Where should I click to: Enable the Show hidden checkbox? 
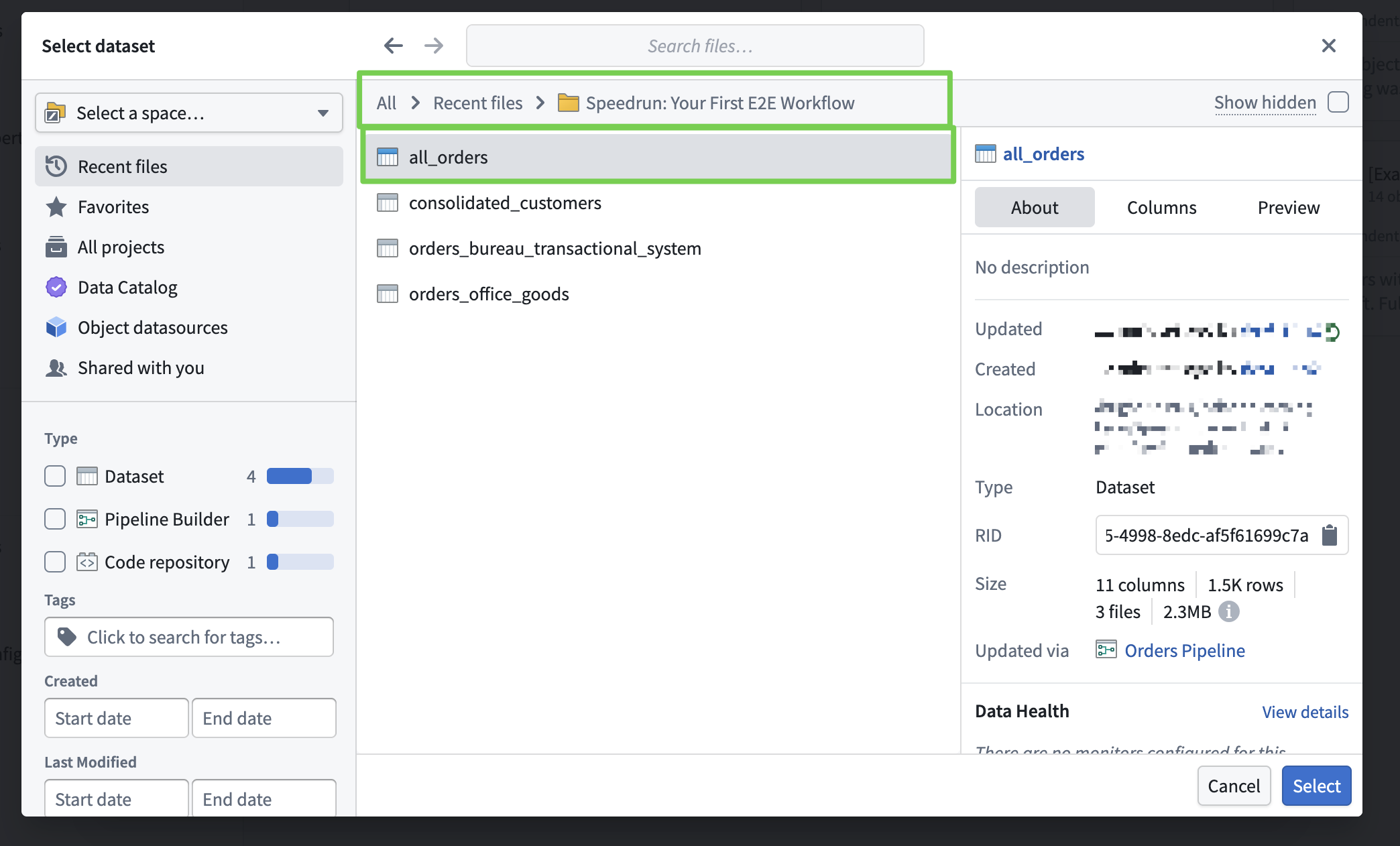1338,102
